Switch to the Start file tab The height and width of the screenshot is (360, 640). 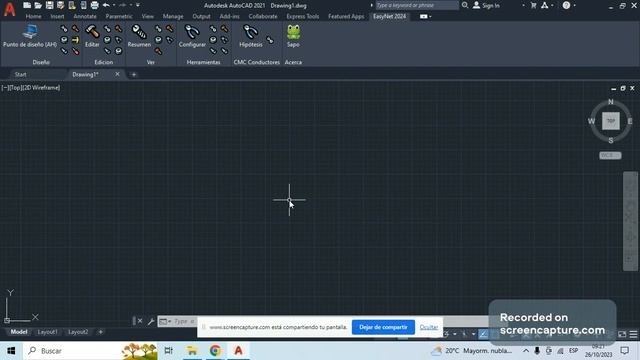[x=20, y=74]
